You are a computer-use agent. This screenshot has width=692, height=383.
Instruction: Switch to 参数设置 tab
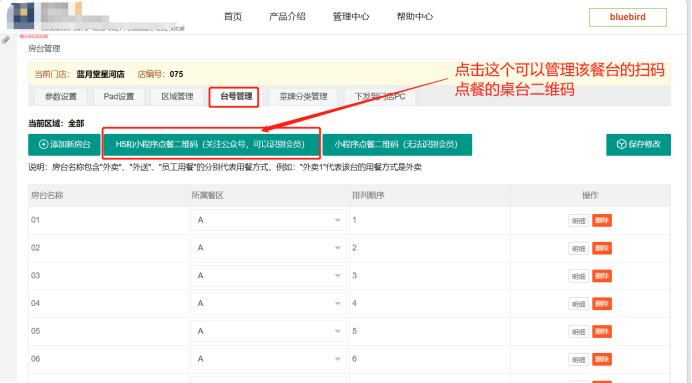coord(61,97)
